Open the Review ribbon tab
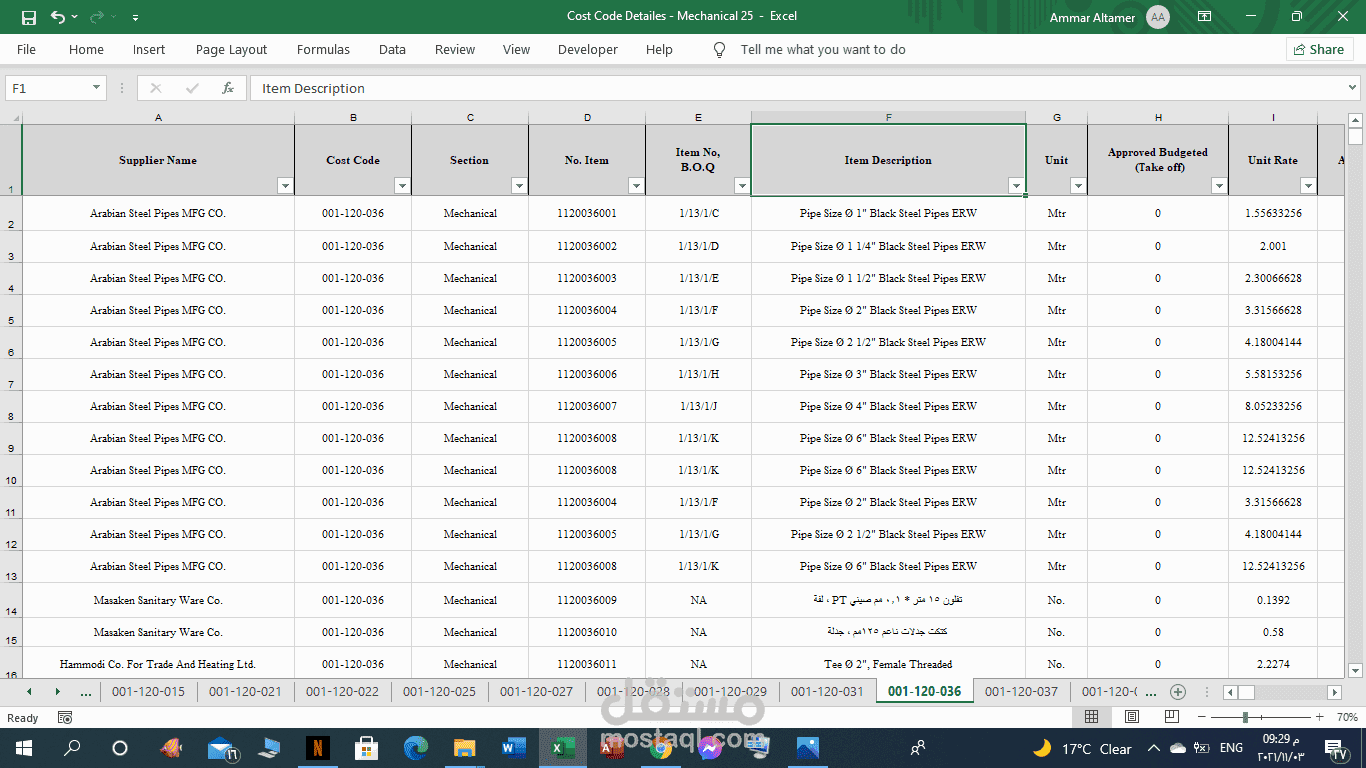This screenshot has height=768, width=1366. coord(455,49)
